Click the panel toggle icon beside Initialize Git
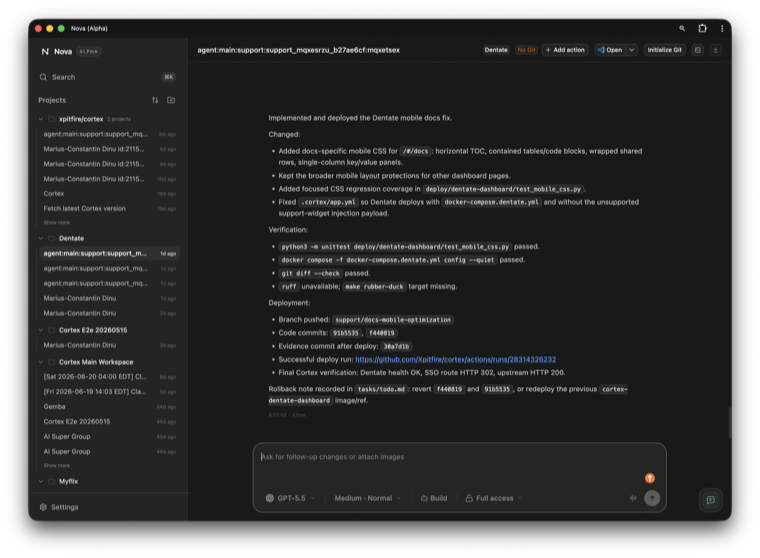Viewport: 760px width, 558px height. [697, 50]
